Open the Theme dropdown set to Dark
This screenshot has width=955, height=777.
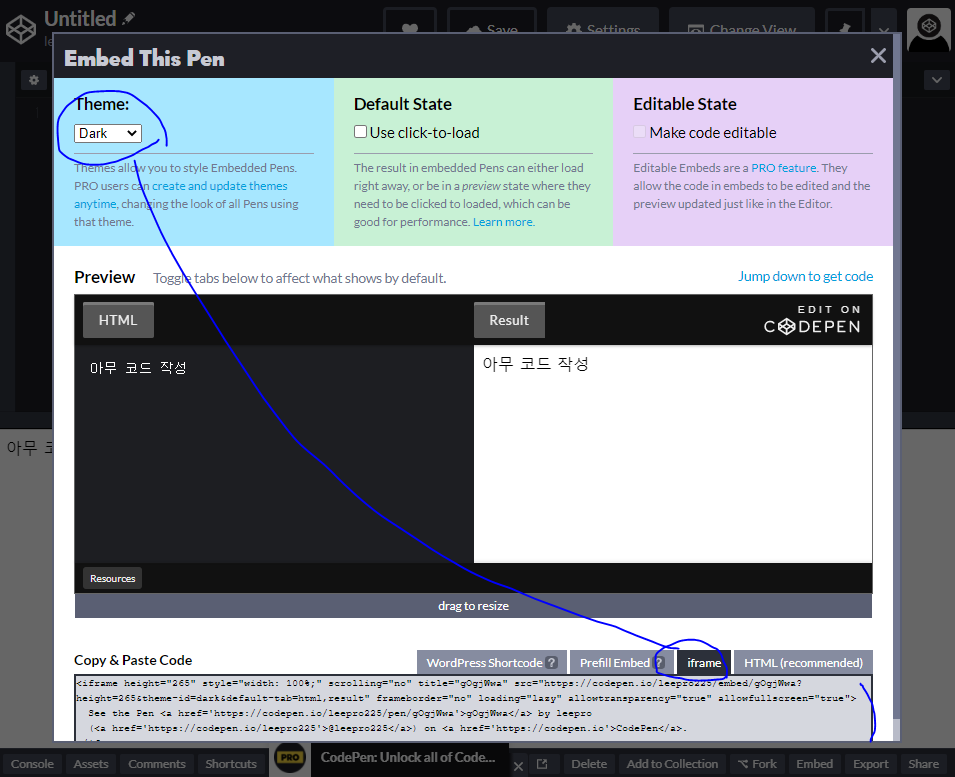click(108, 133)
